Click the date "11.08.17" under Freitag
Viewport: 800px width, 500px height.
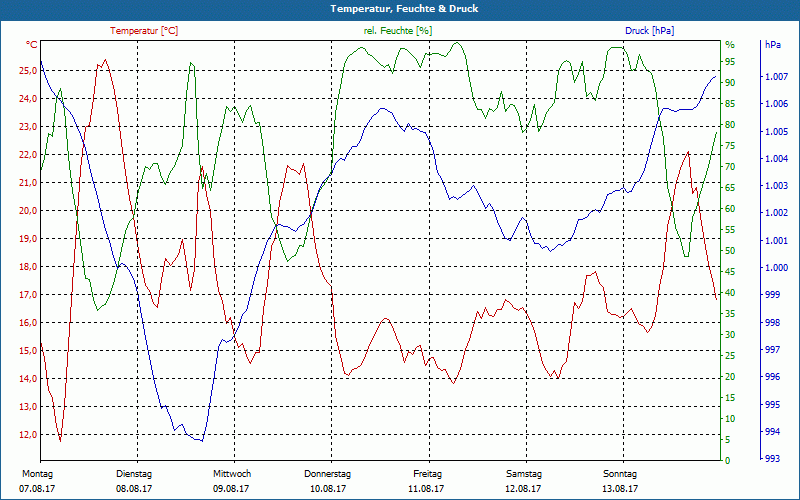tap(426, 489)
